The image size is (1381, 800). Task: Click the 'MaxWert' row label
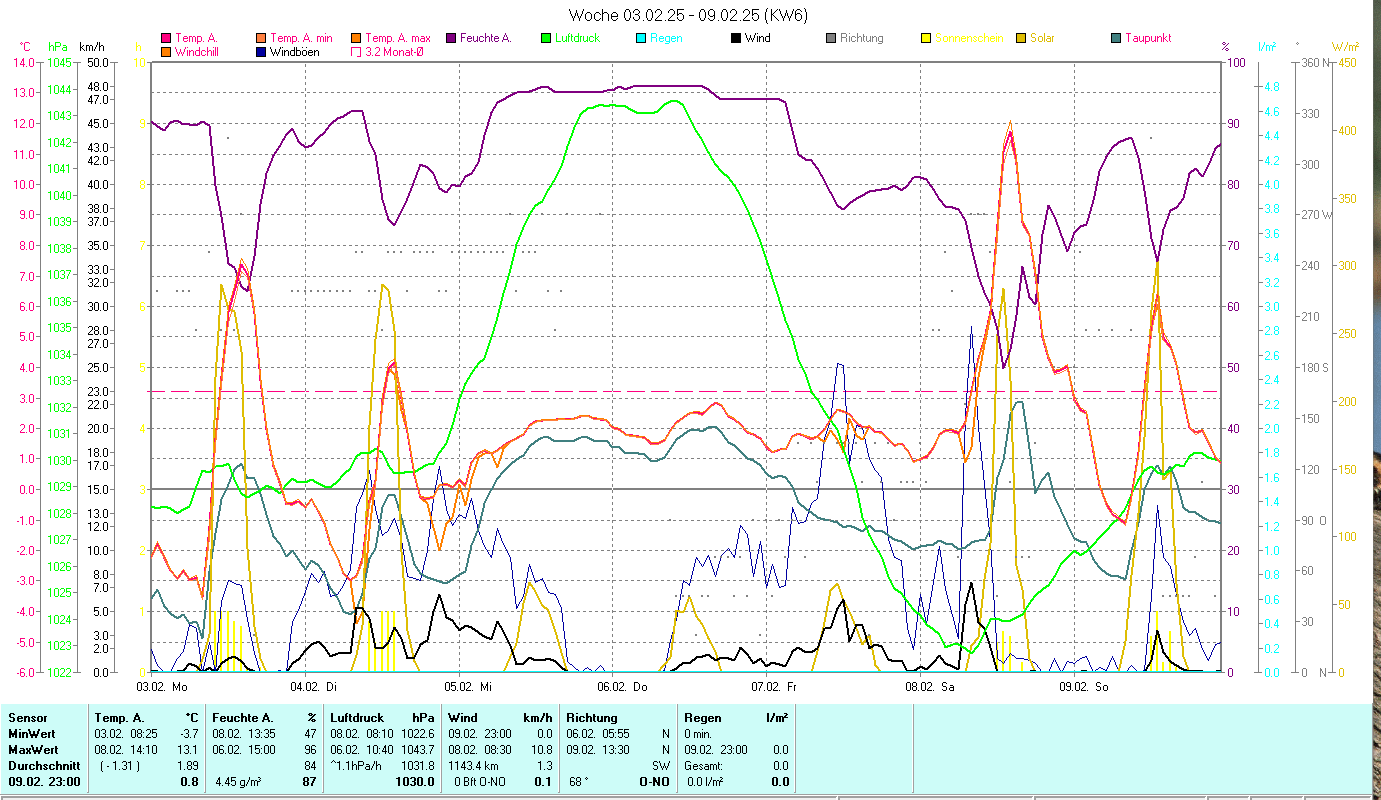coord(33,750)
